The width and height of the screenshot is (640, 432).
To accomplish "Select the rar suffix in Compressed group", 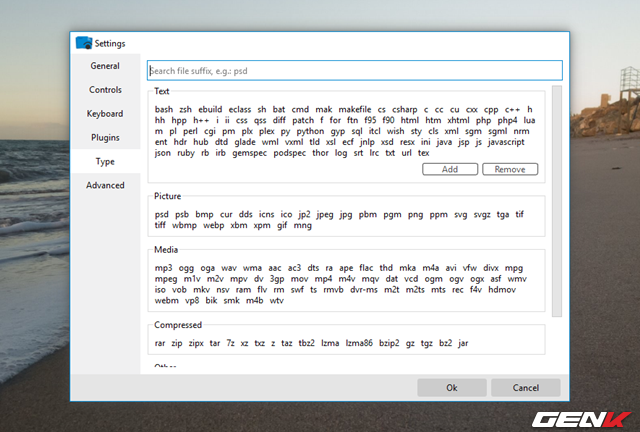I will (160, 343).
